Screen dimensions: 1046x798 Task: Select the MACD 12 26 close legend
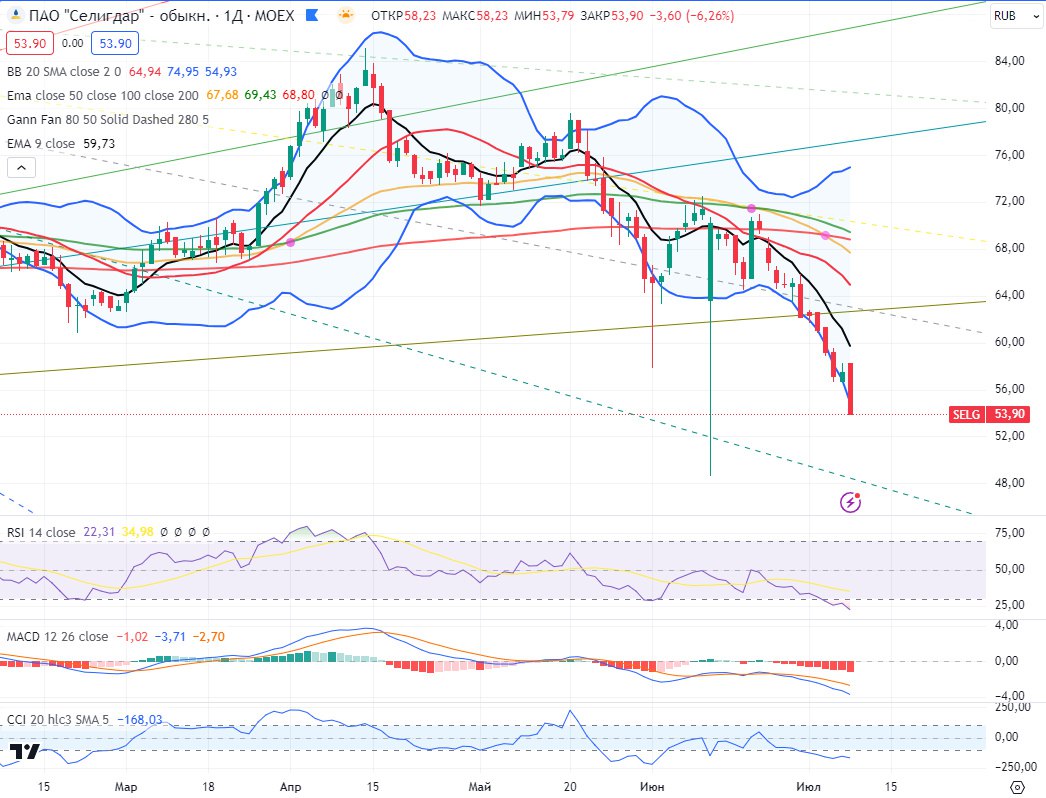click(57, 637)
